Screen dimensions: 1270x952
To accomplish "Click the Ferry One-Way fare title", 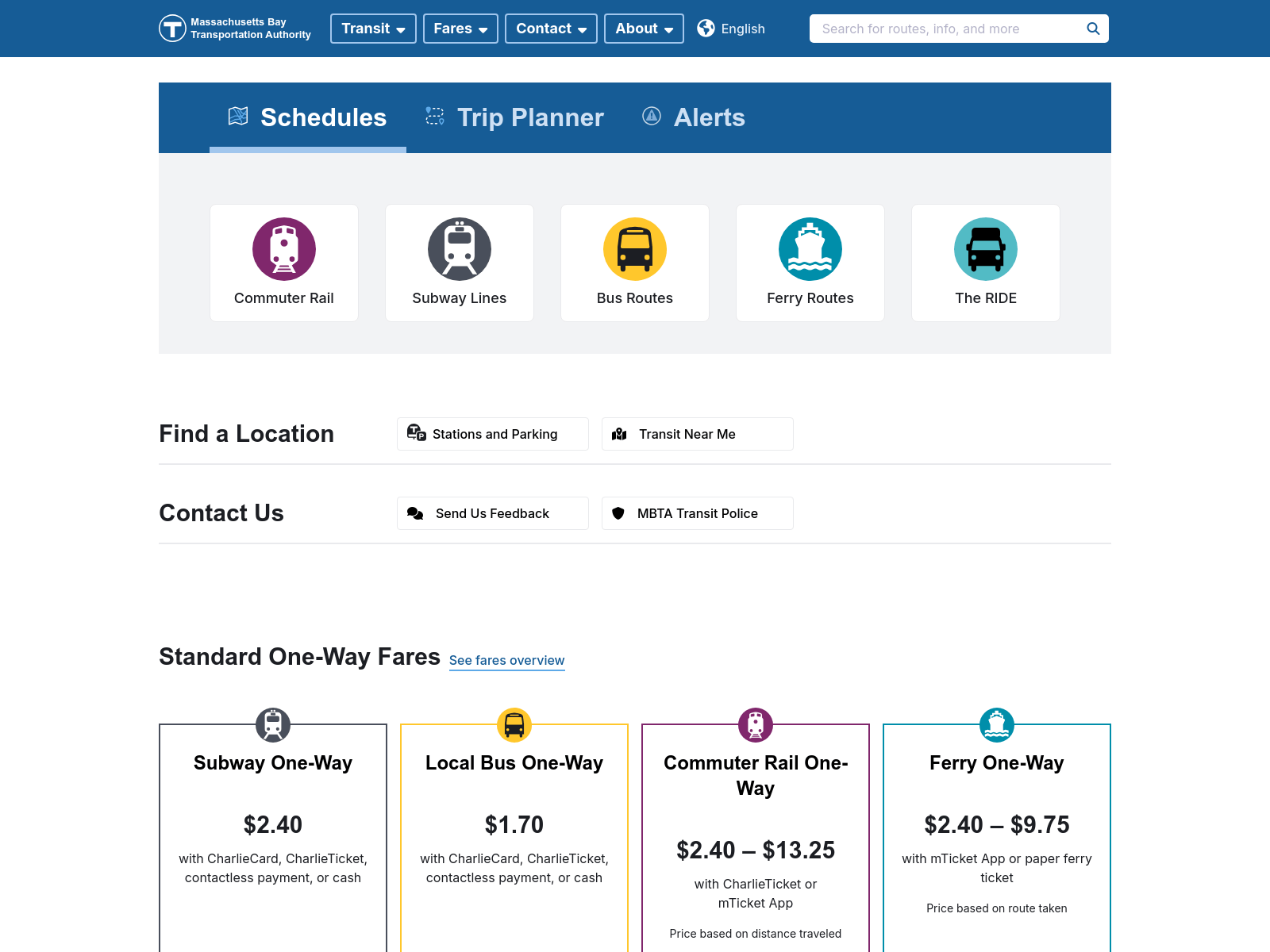I will pos(997,763).
